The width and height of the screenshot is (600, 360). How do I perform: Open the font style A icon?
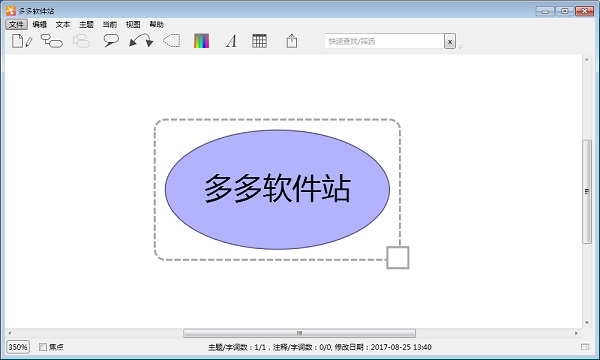(x=231, y=41)
